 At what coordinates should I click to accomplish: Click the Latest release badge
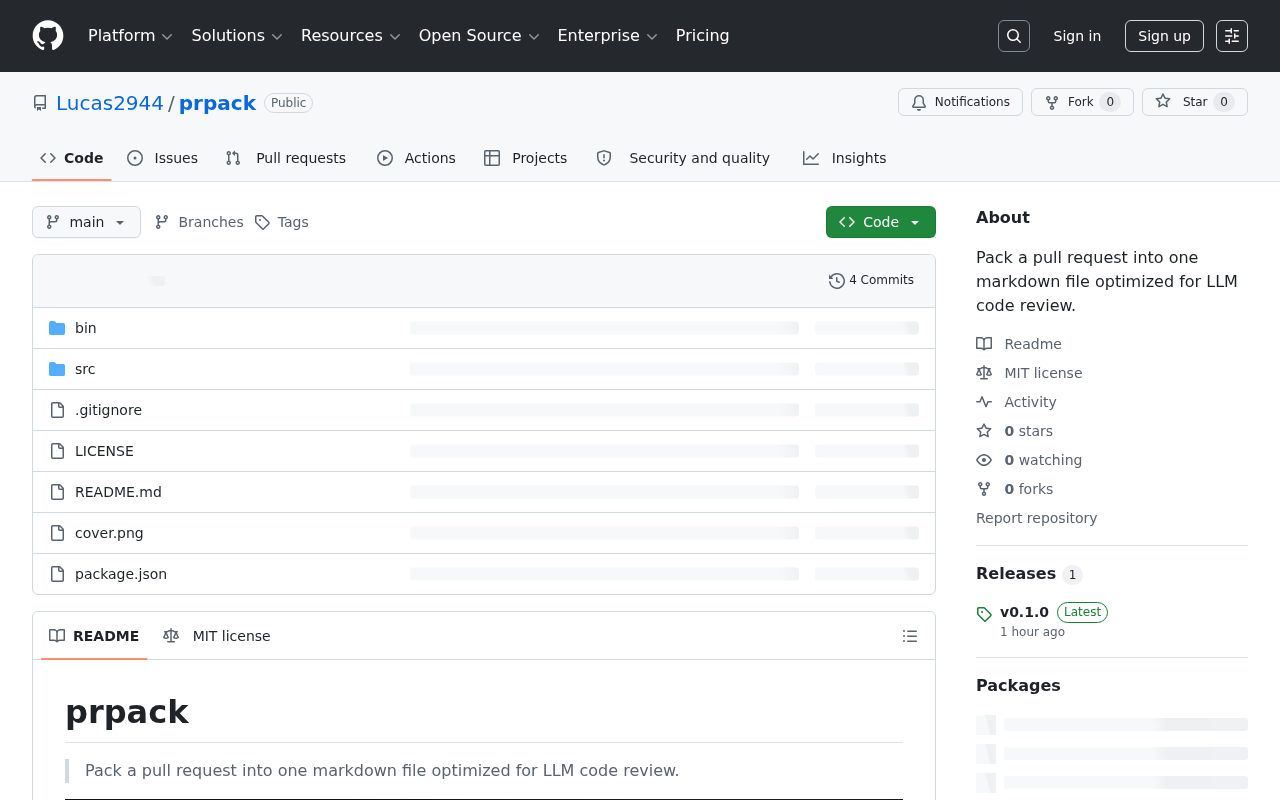[x=1082, y=612]
